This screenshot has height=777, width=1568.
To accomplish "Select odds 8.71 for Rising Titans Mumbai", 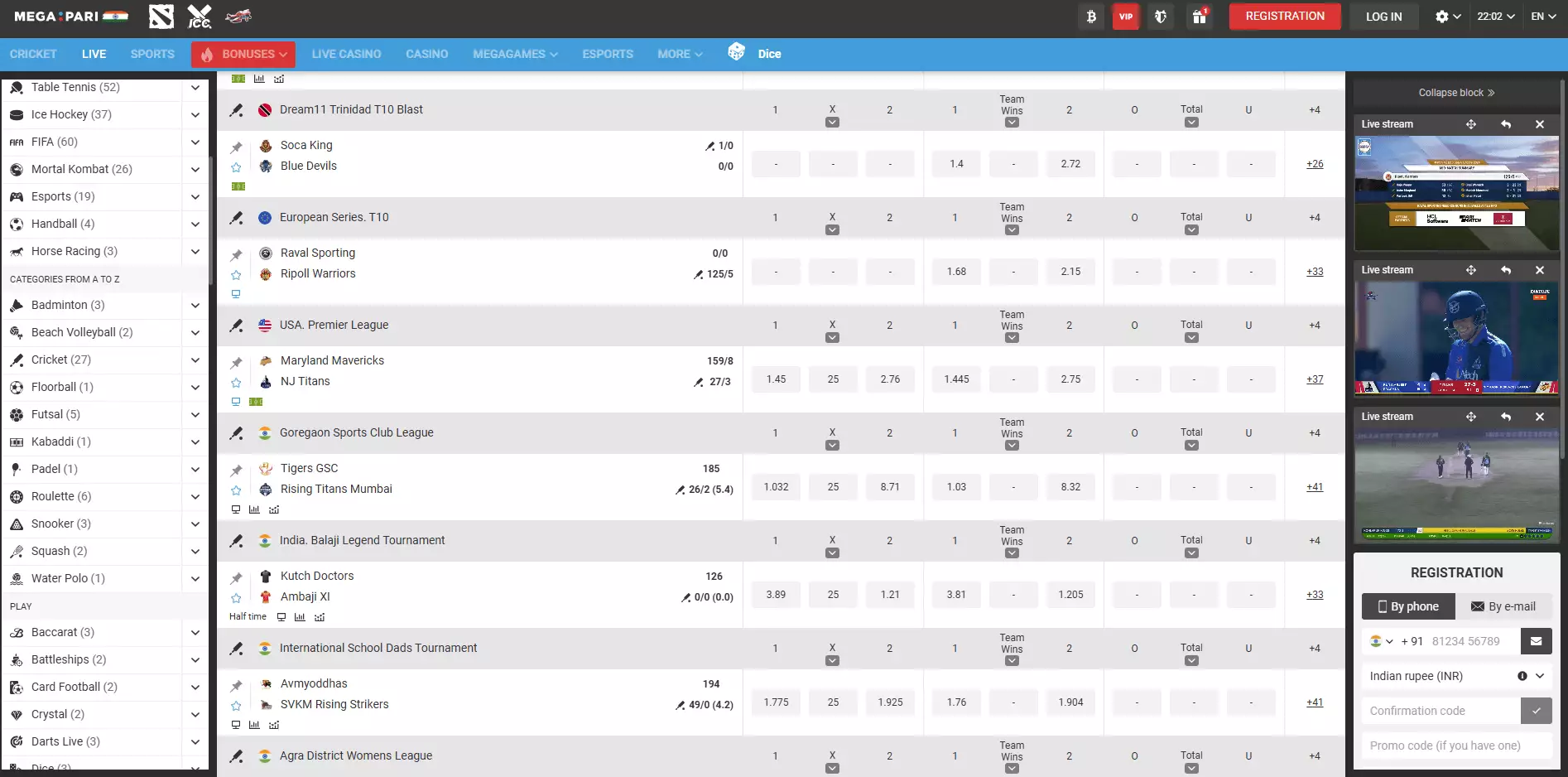I will 890,487.
